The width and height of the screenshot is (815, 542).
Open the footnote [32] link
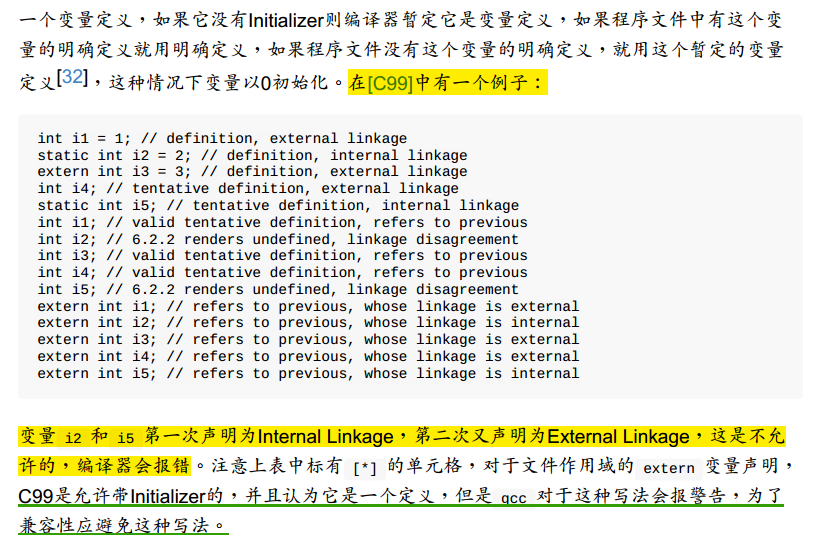tap(72, 77)
